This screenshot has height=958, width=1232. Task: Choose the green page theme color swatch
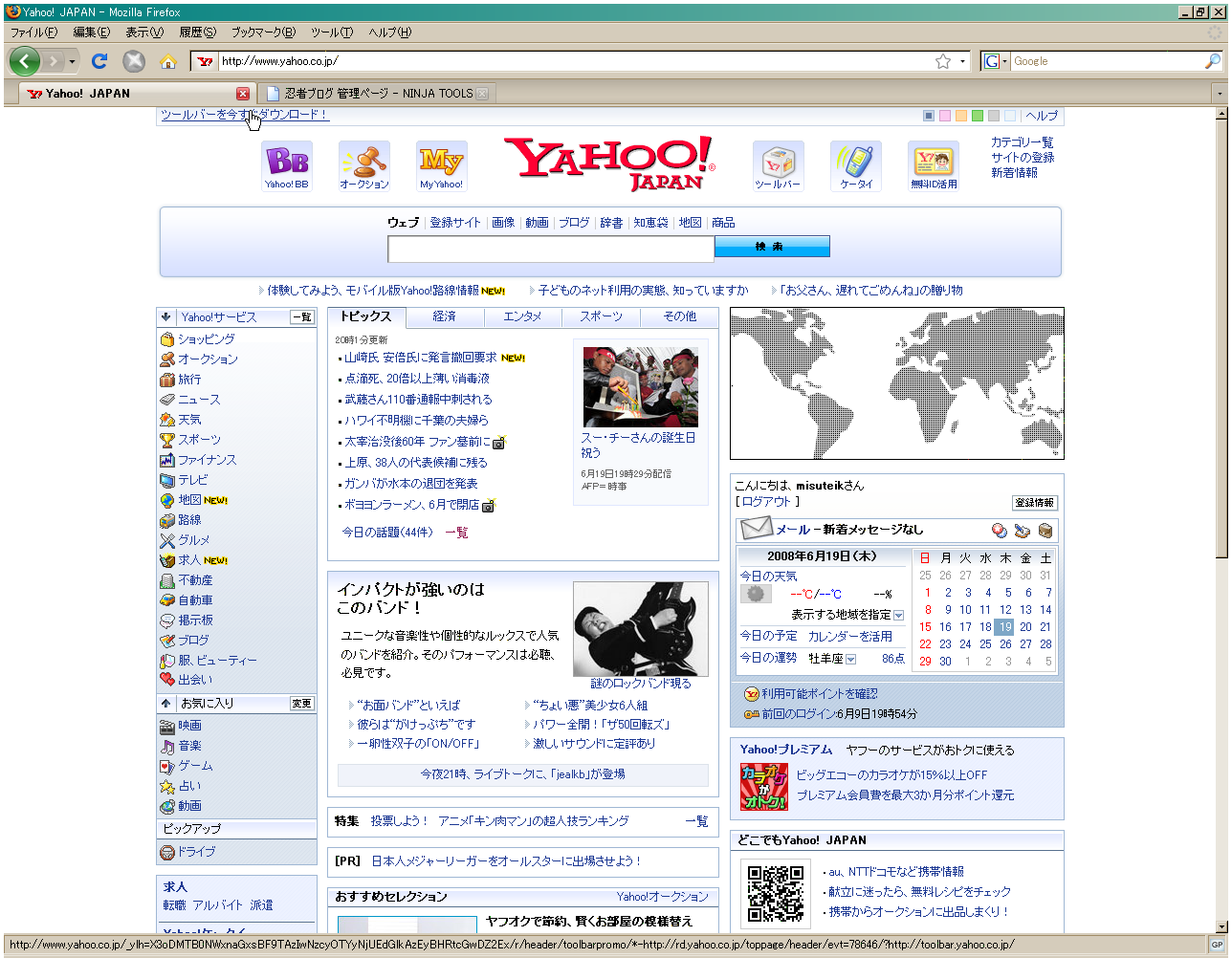(978, 116)
